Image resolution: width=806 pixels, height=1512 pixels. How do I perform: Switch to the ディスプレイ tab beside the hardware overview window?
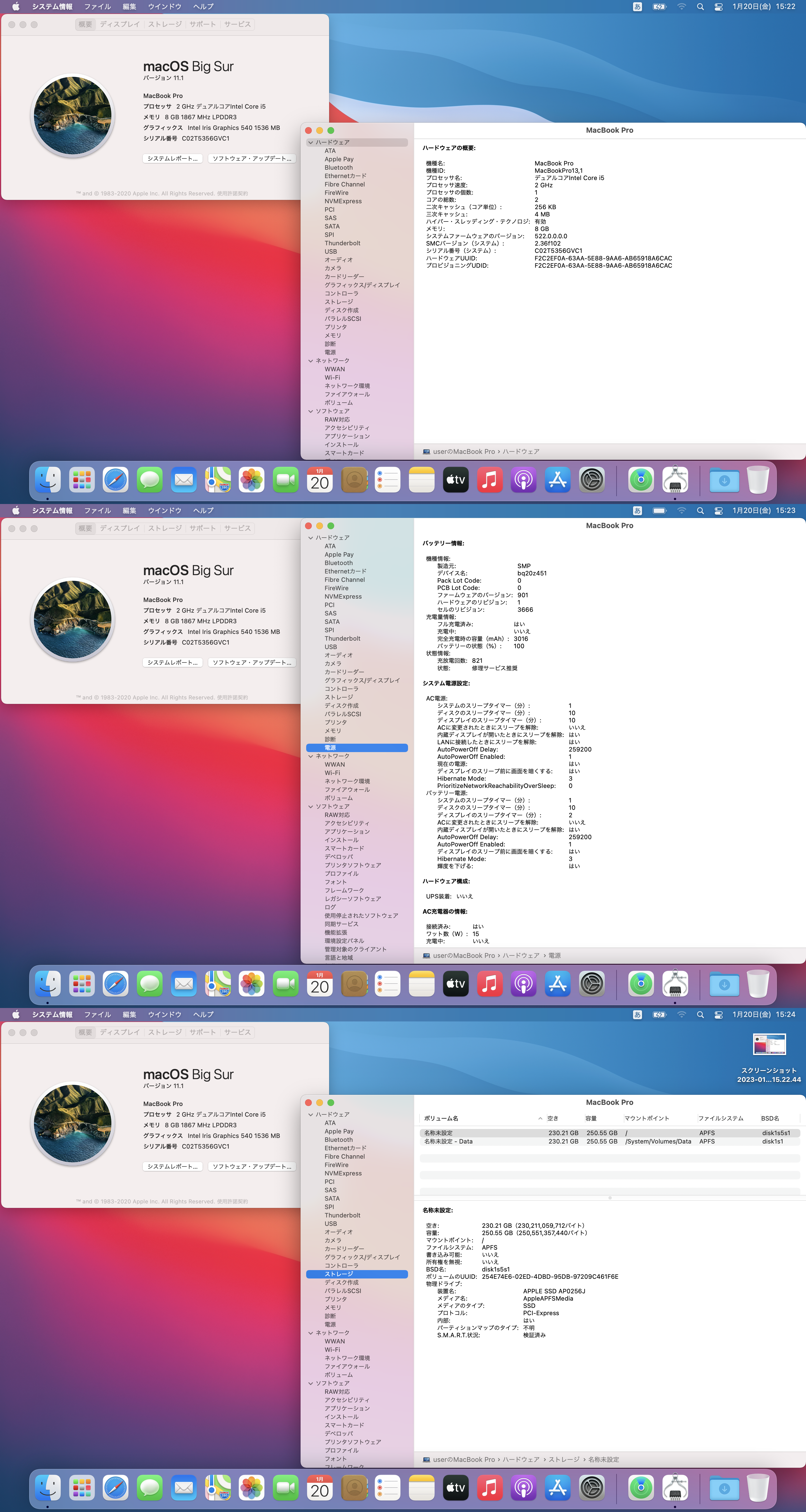coord(120,24)
